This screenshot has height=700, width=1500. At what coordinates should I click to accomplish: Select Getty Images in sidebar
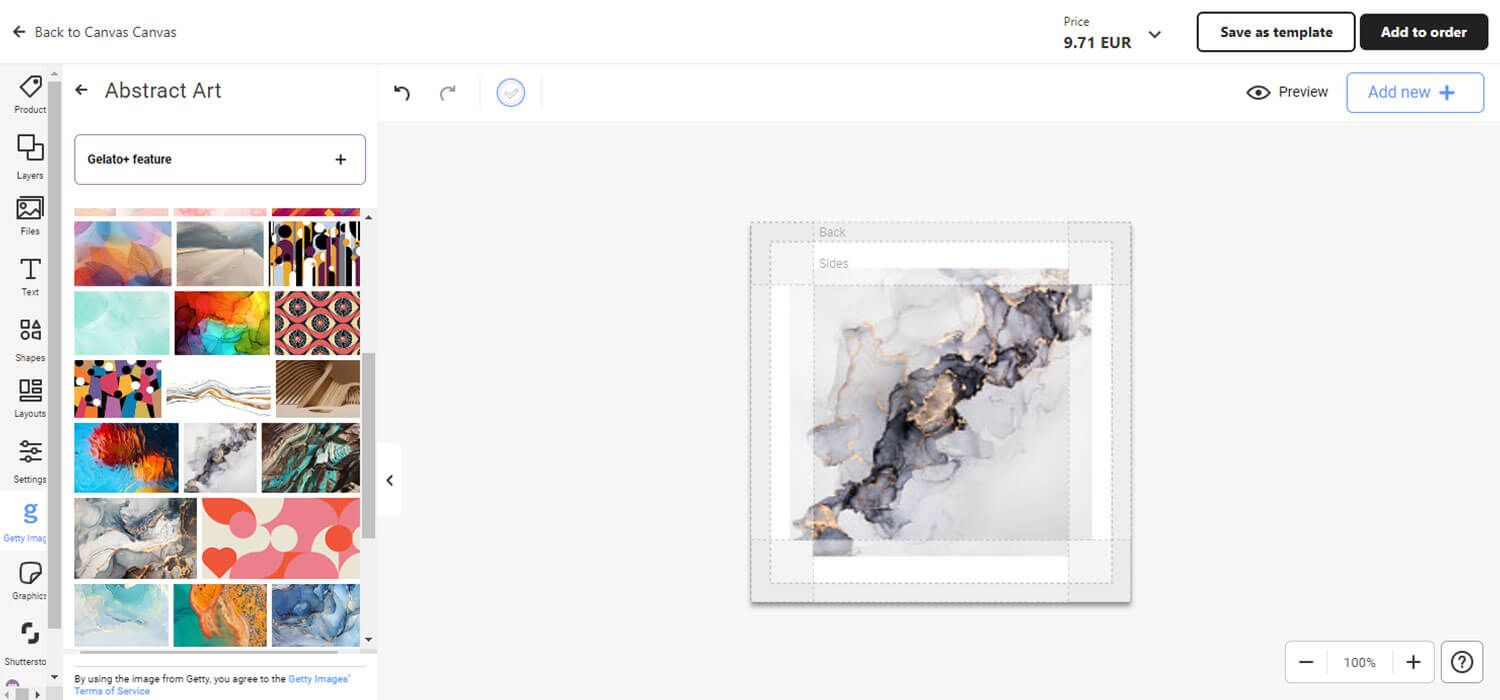tap(28, 522)
